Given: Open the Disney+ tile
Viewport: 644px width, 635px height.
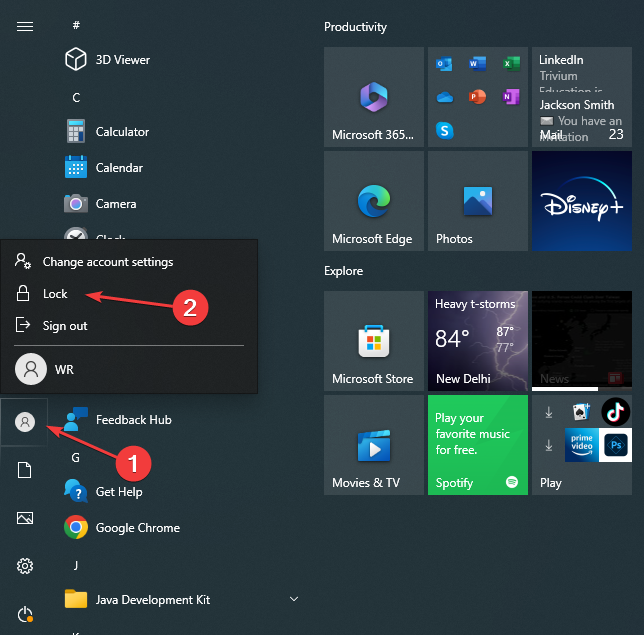Looking at the screenshot, I should tap(582, 201).
